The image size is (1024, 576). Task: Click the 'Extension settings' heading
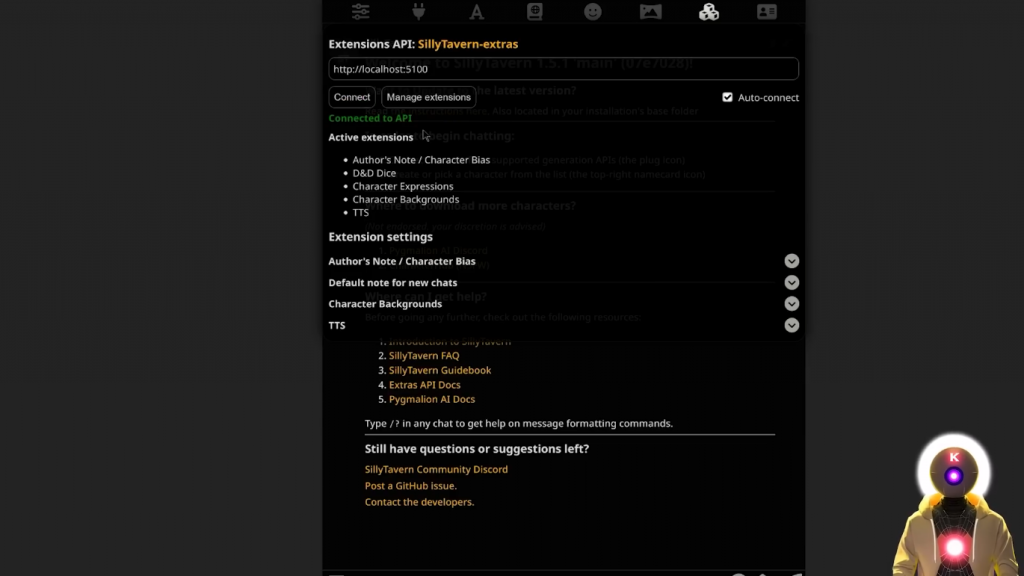[x=380, y=237]
